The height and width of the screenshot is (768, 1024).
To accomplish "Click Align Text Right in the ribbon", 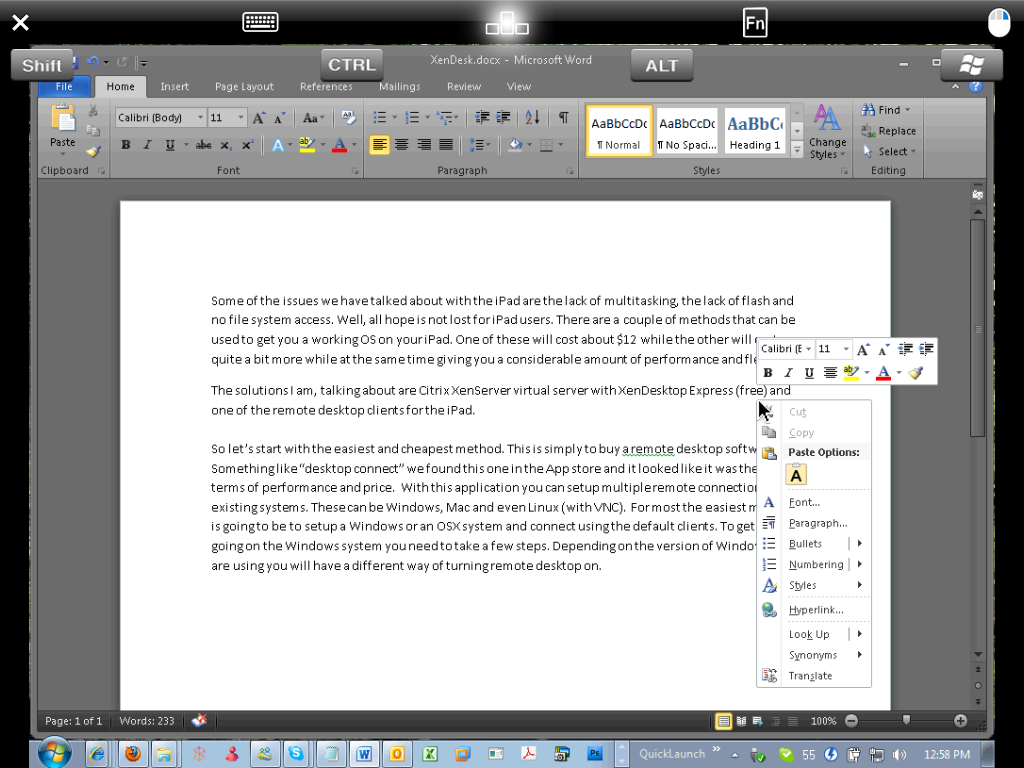I will coord(424,144).
